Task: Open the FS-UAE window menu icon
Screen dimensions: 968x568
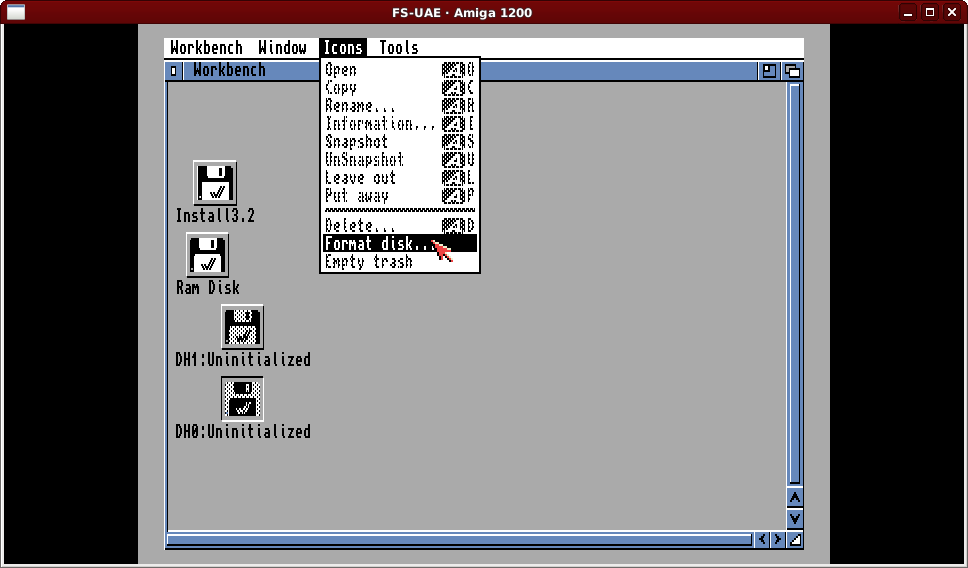Action: [x=15, y=12]
